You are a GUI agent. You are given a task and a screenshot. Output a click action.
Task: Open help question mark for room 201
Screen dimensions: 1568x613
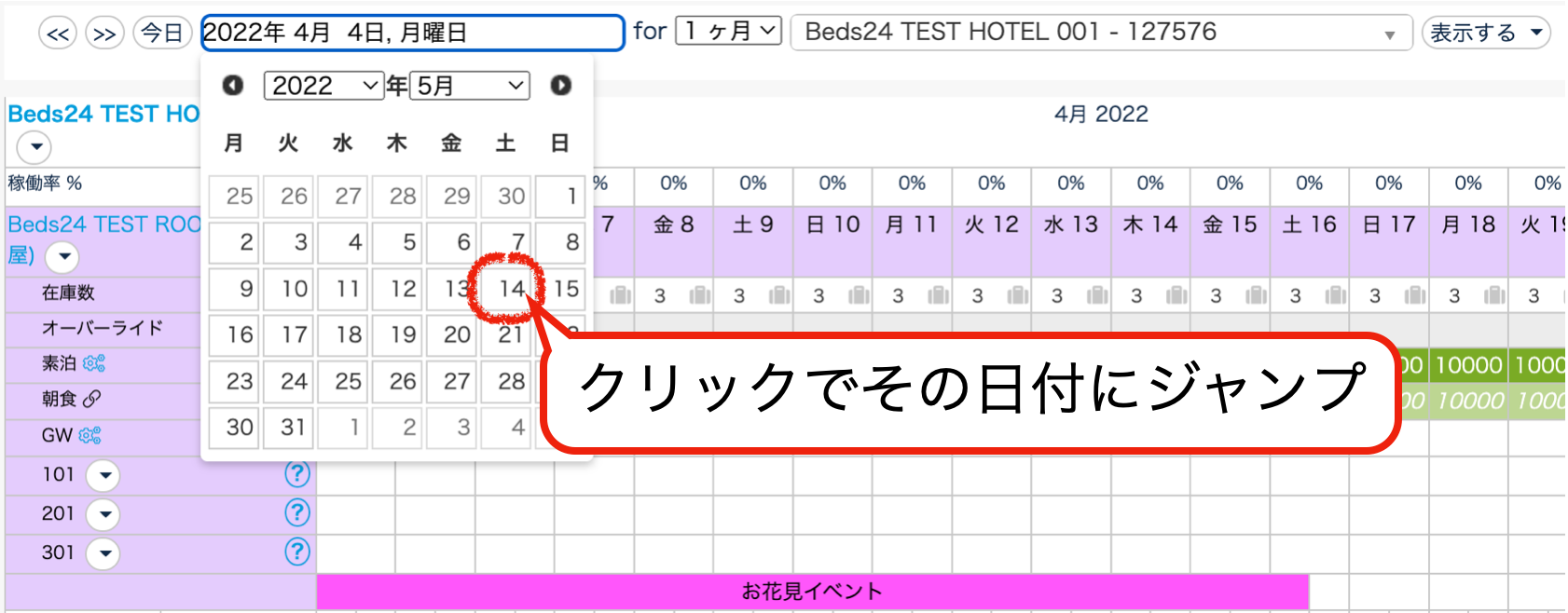(296, 512)
